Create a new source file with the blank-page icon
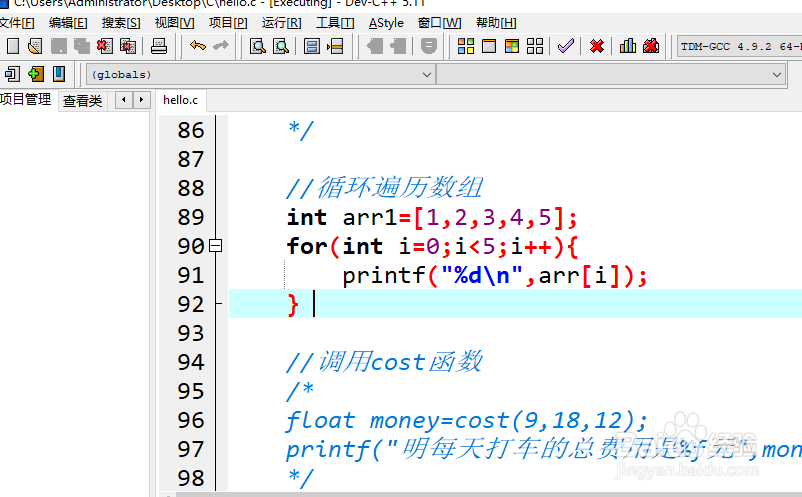 [x=13, y=47]
